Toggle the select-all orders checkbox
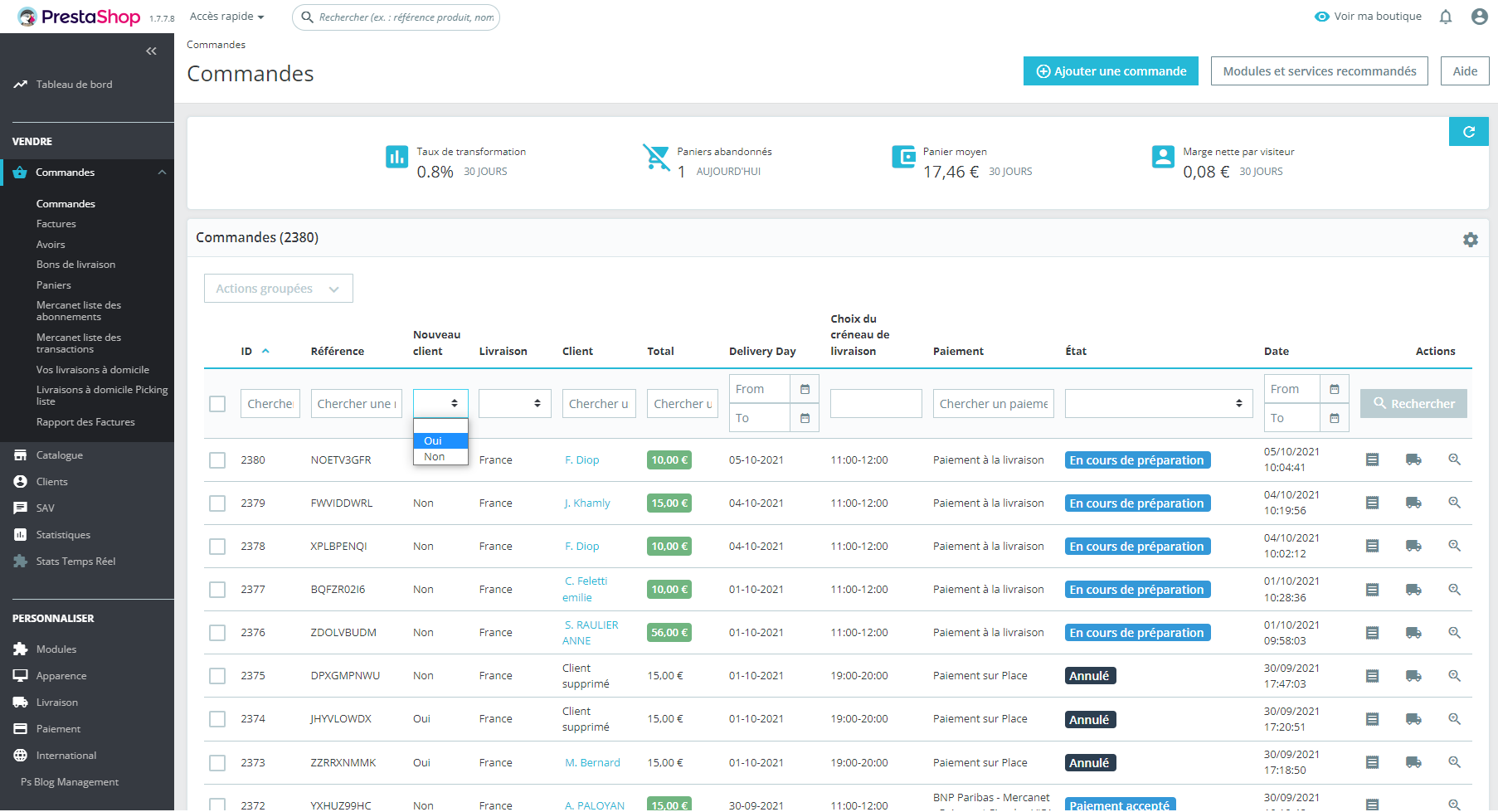This screenshot has width=1498, height=812. pyautogui.click(x=217, y=404)
